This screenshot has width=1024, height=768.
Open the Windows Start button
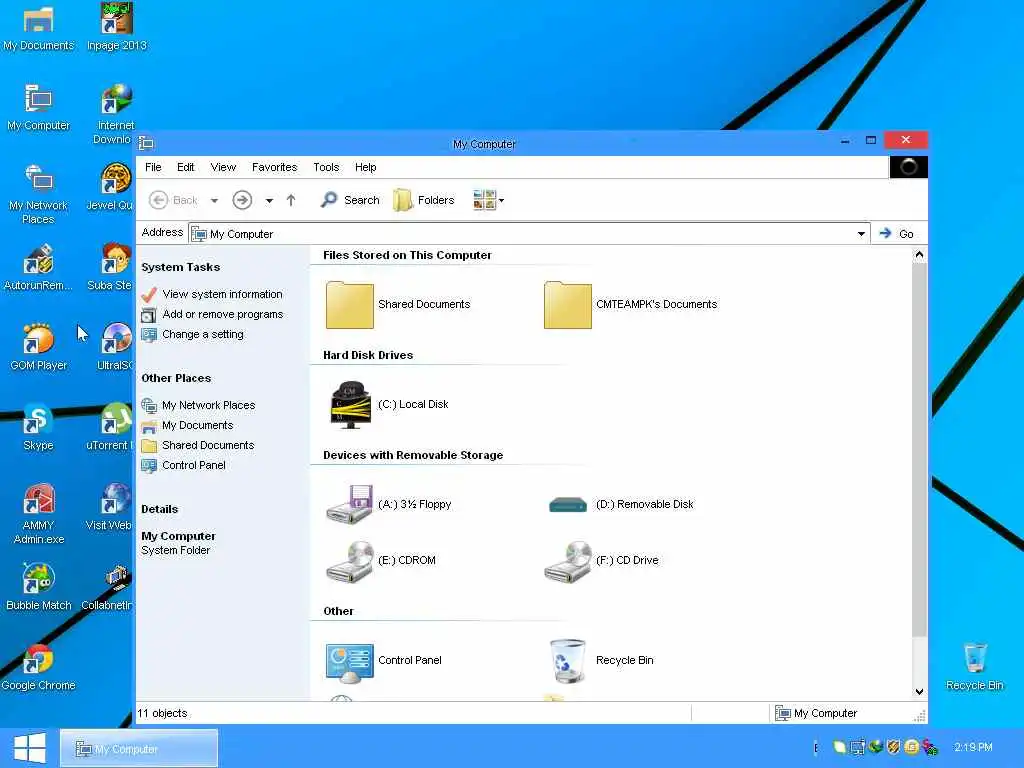click(29, 748)
